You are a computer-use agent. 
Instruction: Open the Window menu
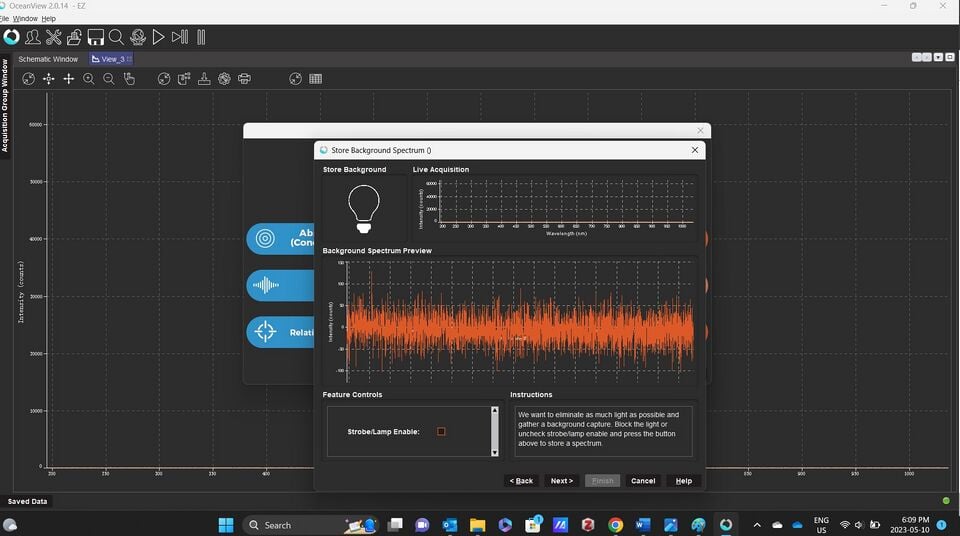click(x=25, y=19)
